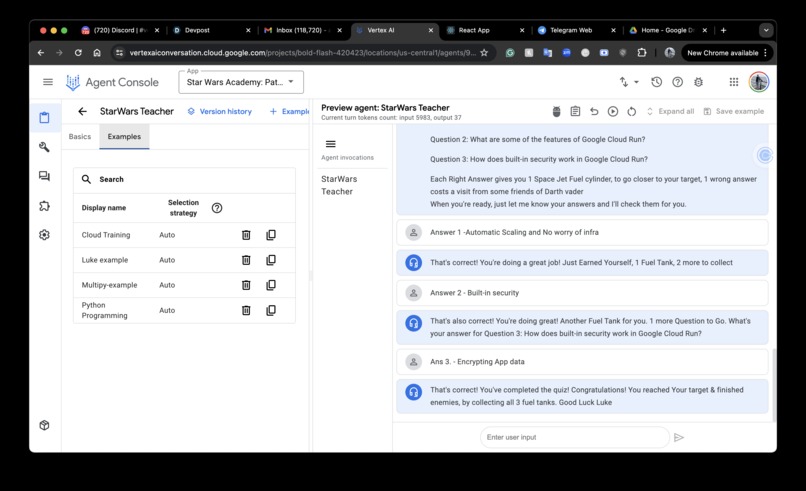Viewport: 806px width, 491px height.
Task: Click the replay conversation play icon
Action: 613,111
